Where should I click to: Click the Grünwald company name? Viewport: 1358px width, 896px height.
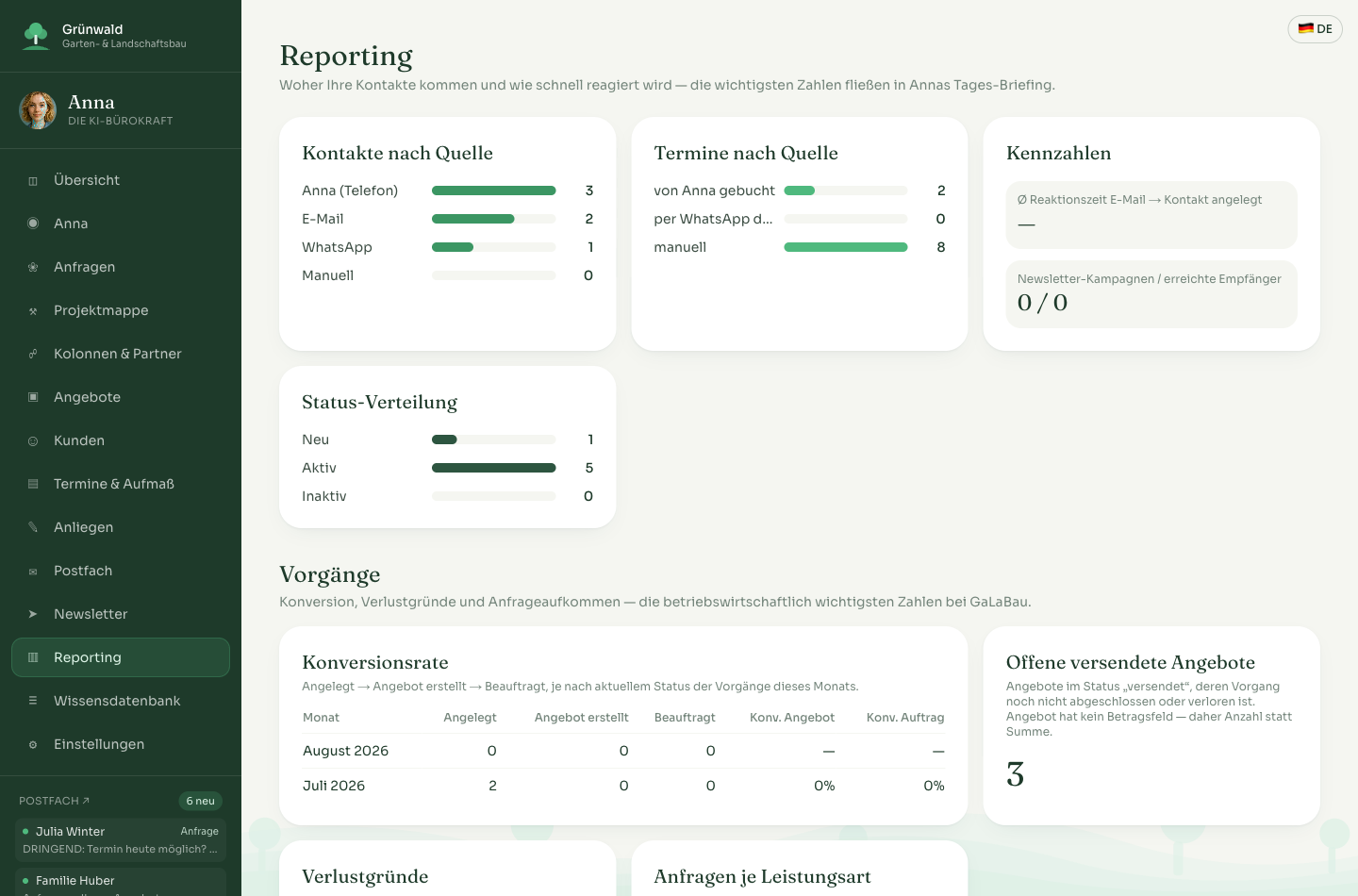tap(92, 29)
